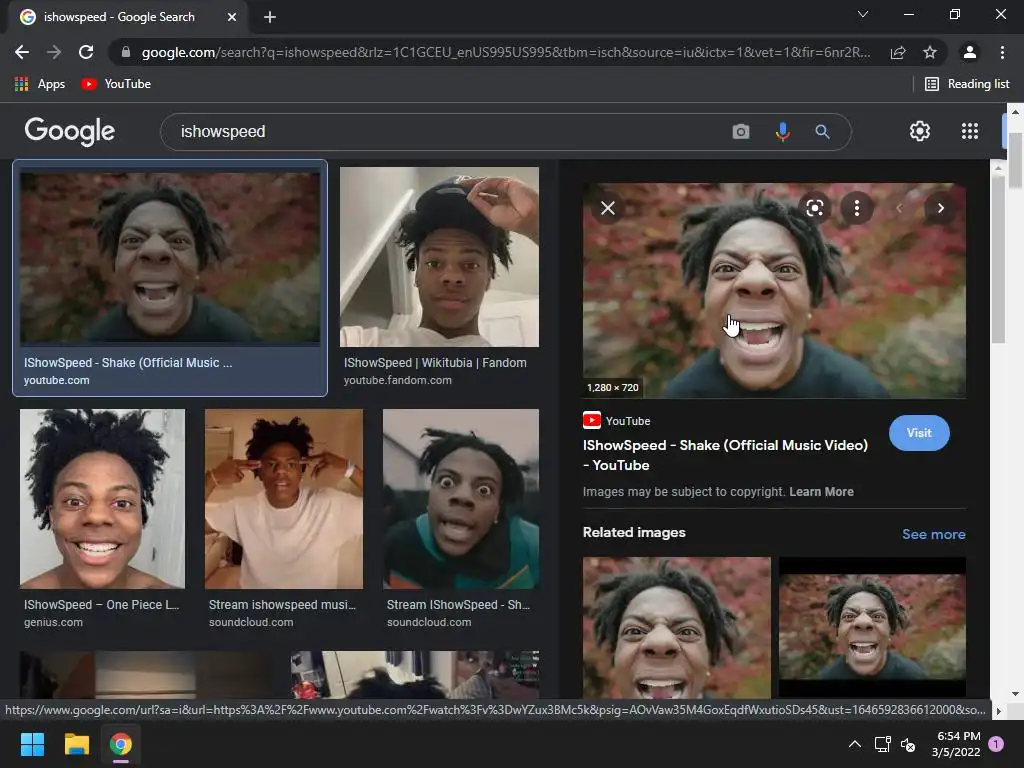Submit search with magnifier icon
The image size is (1024, 768).
tap(822, 132)
